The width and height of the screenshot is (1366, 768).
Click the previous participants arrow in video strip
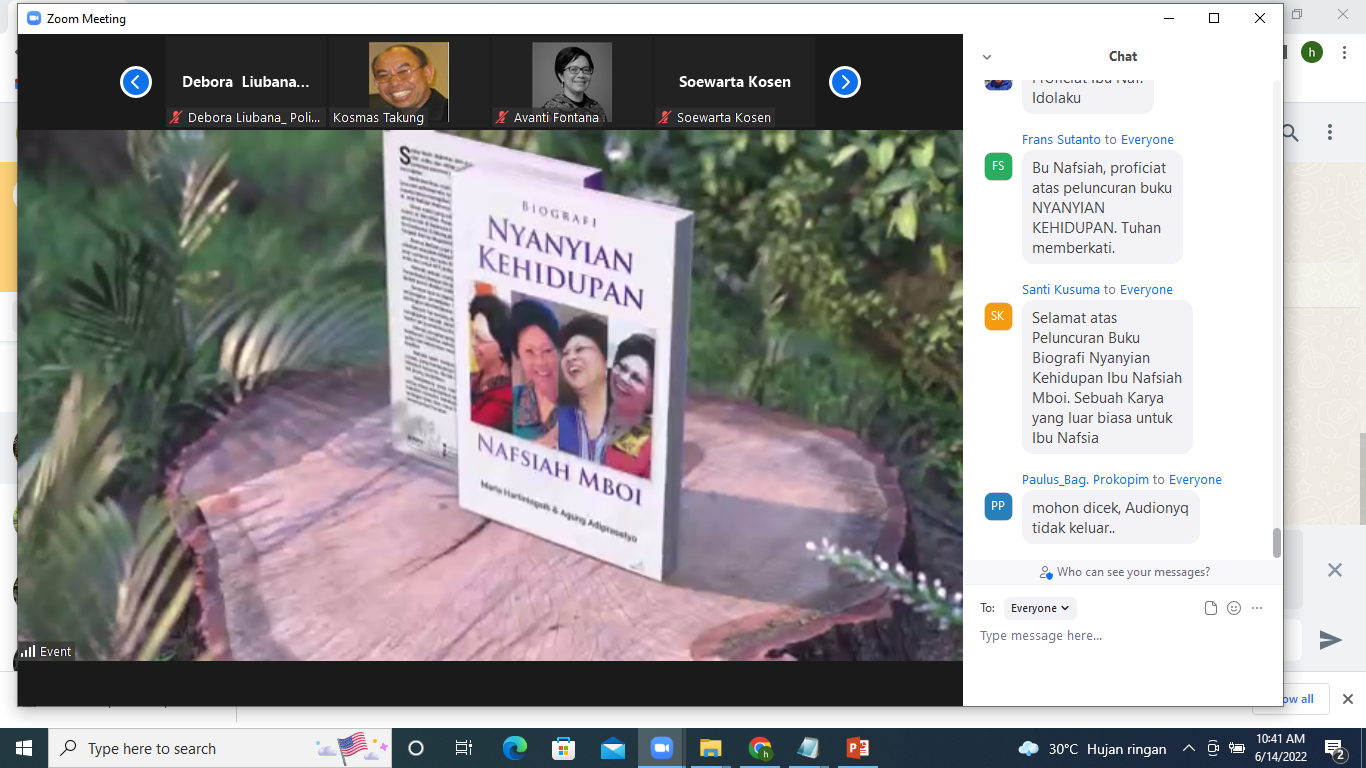point(136,82)
